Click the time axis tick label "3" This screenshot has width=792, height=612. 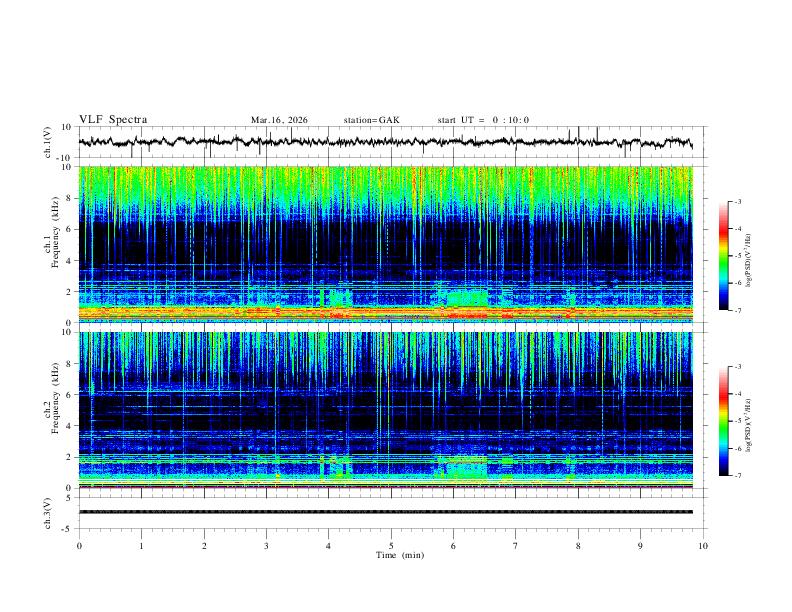tap(266, 546)
